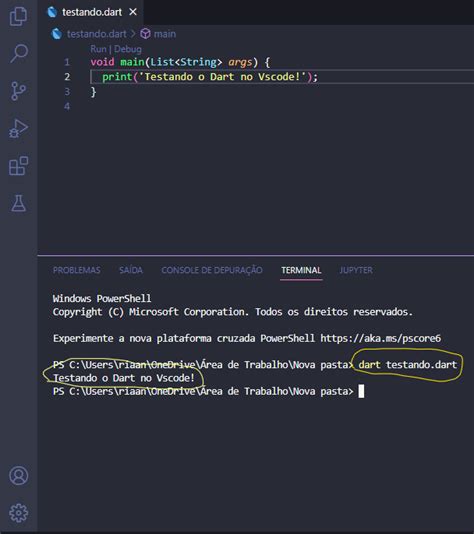Click the 'Windows PowerShell' terminal header line

tap(102, 299)
